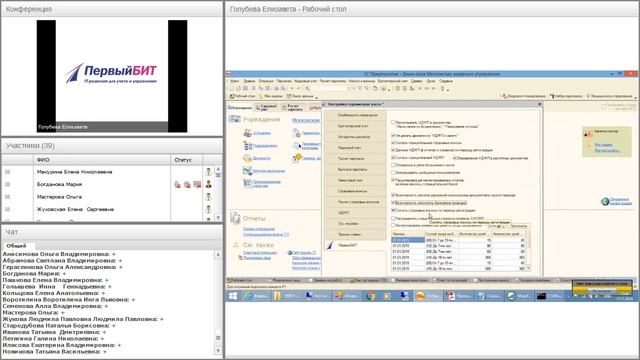Toggle 'Возможность заполнять банковские проводки' checkbox

[393, 202]
